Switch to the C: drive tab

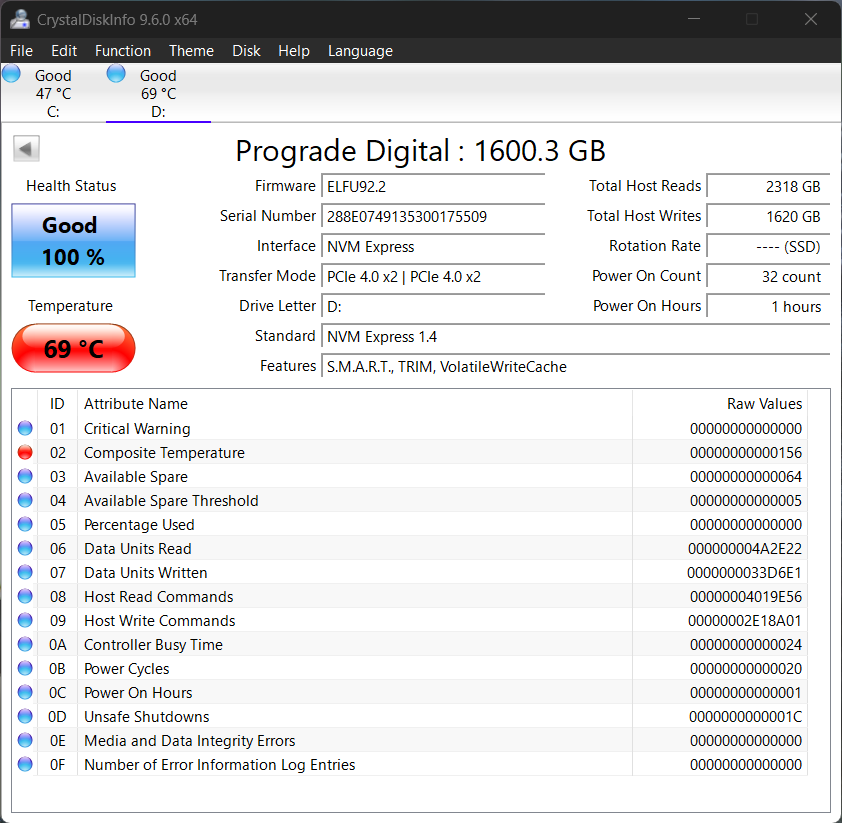pos(52,93)
